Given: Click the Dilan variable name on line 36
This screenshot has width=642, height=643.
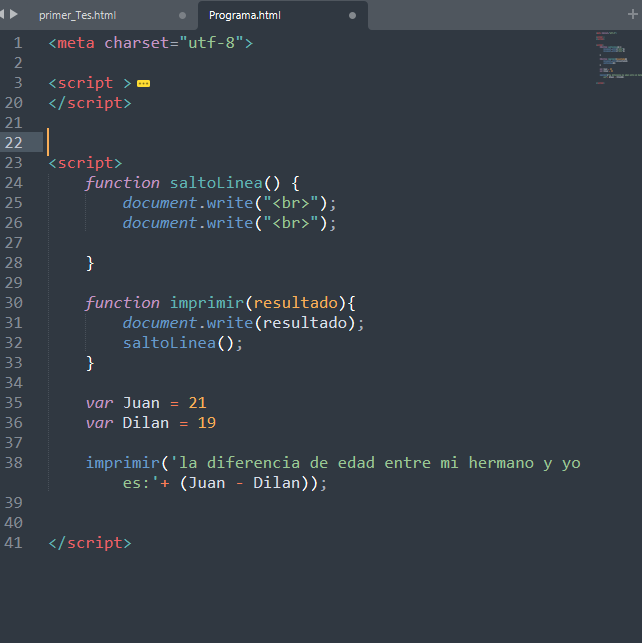Looking at the screenshot, I should point(146,423).
